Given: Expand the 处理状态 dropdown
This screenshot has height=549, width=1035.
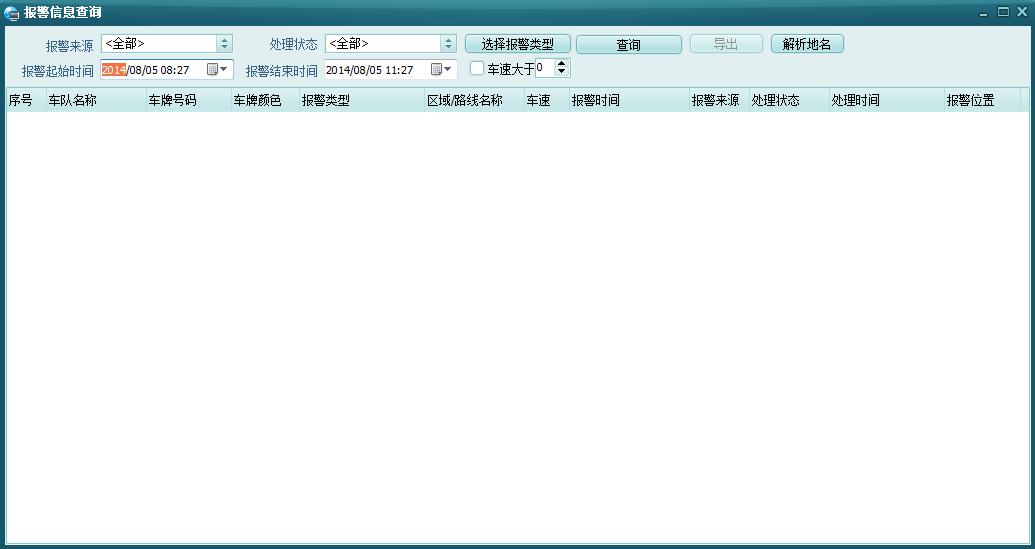Looking at the screenshot, I should (x=448, y=44).
